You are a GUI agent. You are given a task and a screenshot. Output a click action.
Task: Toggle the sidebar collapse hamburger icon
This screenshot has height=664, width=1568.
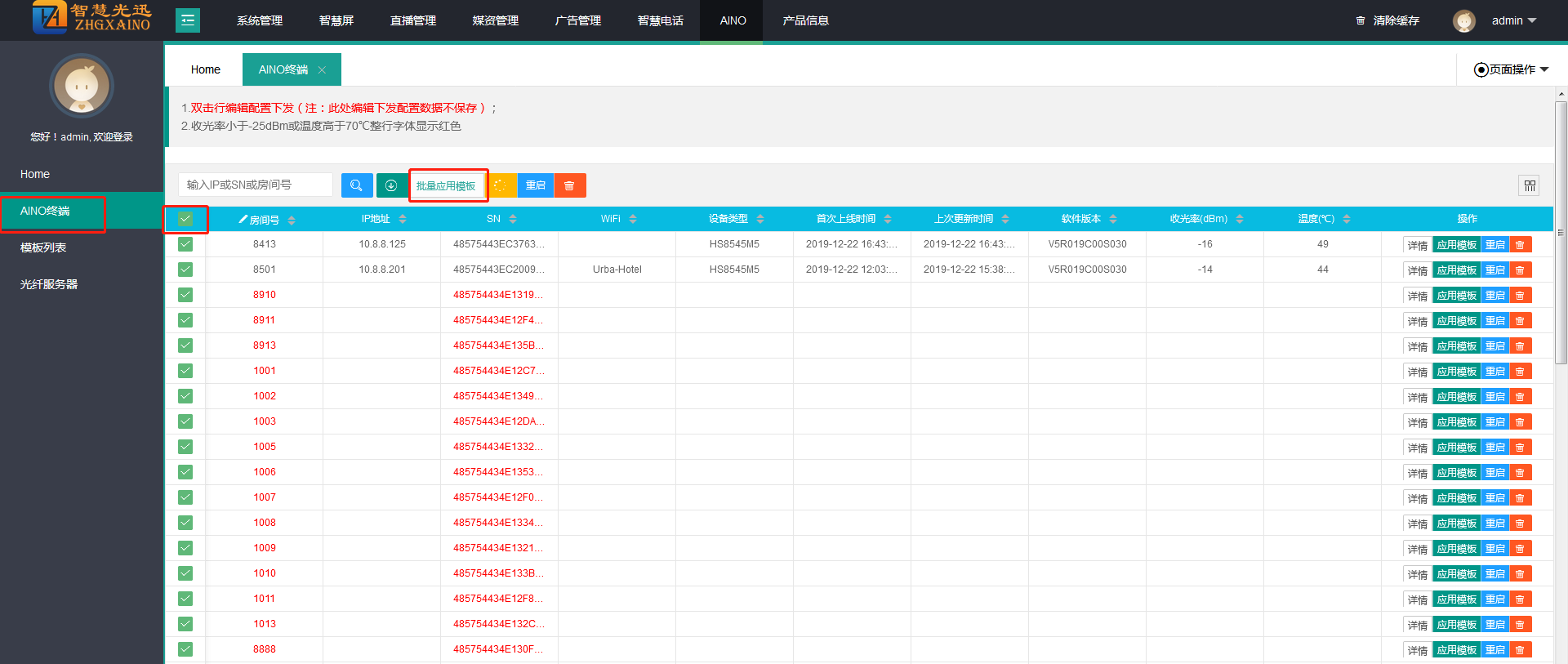coord(188,20)
